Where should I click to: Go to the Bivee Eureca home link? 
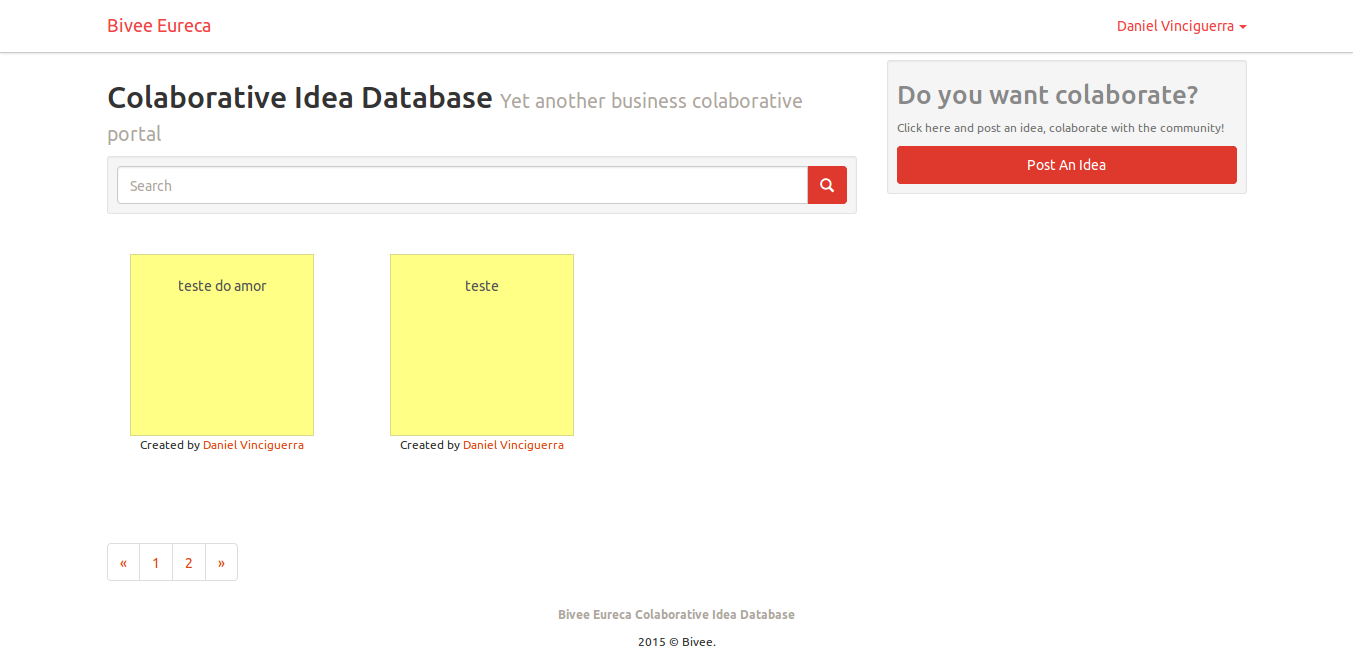[x=159, y=26]
